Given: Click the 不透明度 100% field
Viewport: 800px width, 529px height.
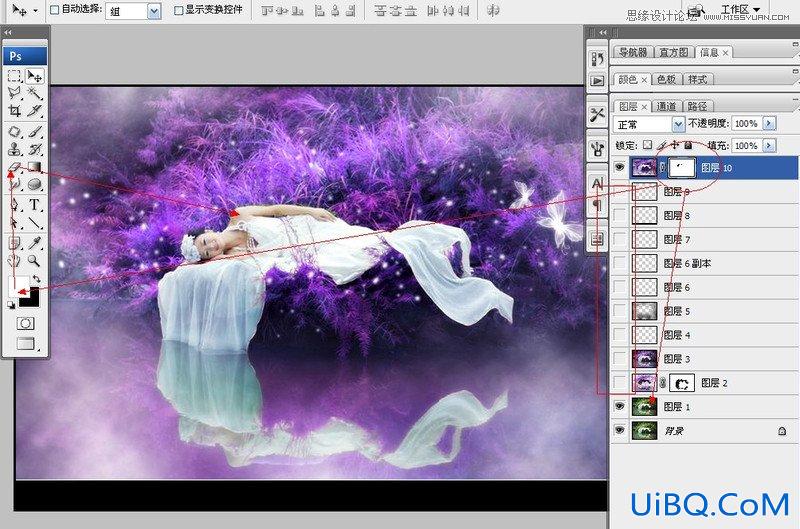Looking at the screenshot, I should 746,123.
